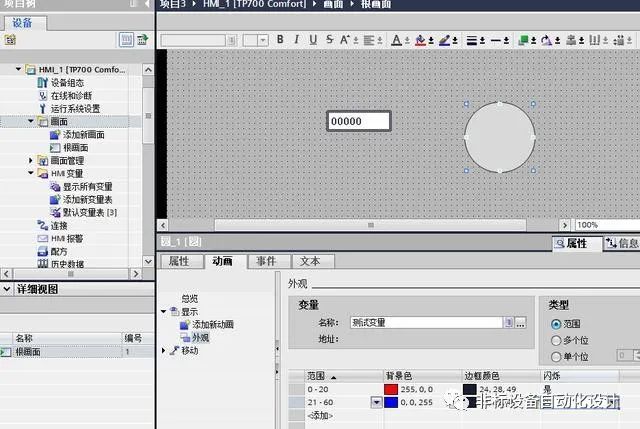Toggle Strikethrough text formatting

click(x=329, y=40)
